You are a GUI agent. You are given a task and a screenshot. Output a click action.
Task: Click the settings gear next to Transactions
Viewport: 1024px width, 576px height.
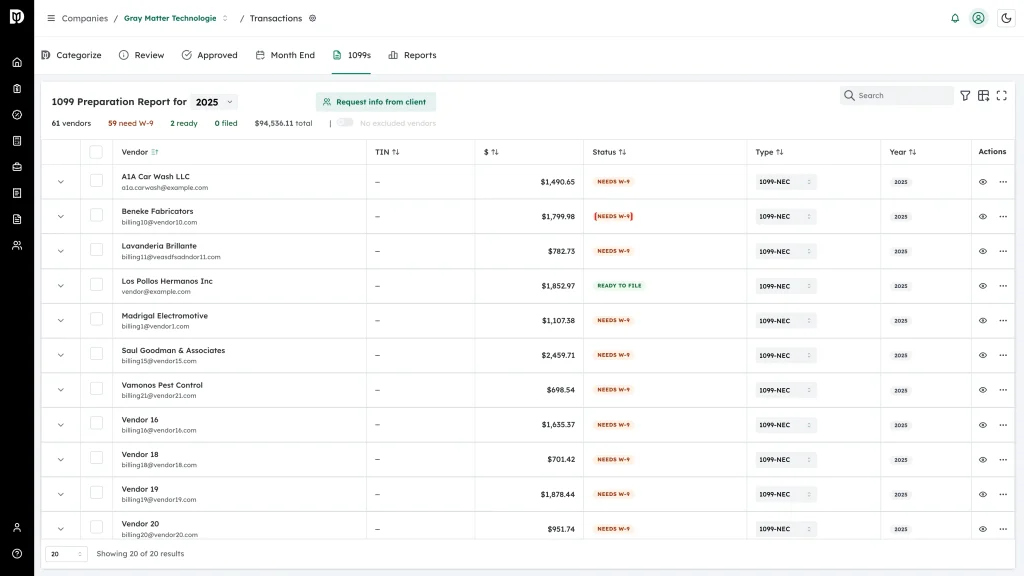[x=313, y=18]
